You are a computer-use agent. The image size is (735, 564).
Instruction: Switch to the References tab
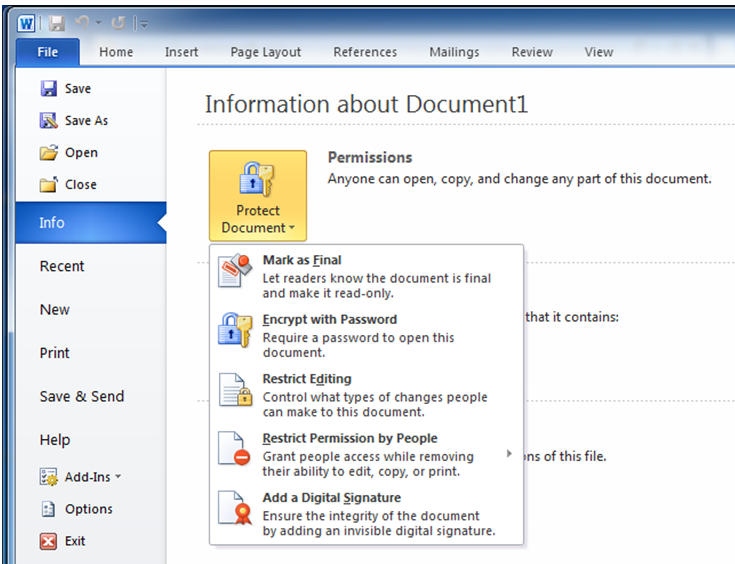[365, 52]
